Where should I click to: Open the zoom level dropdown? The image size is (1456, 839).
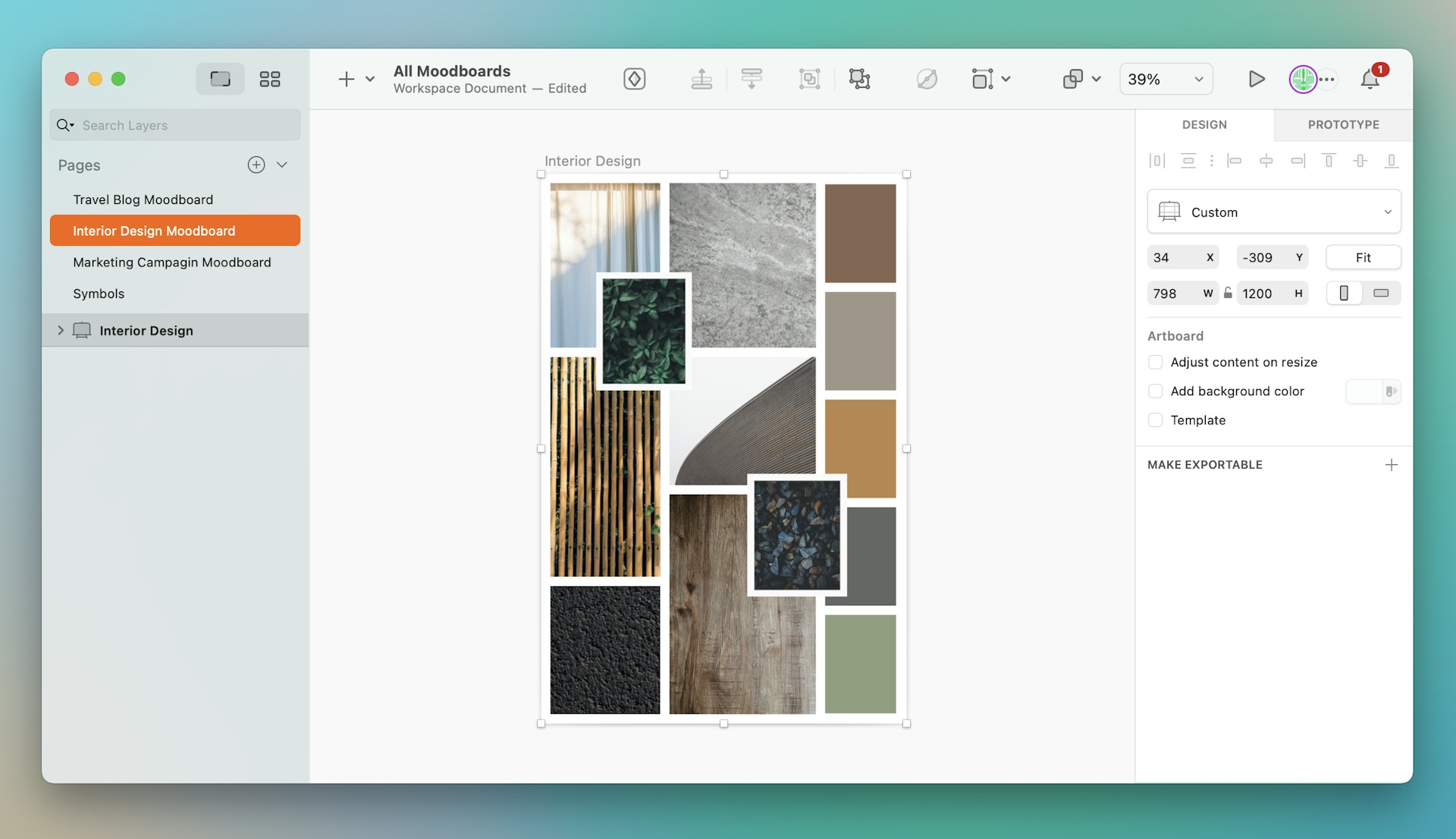pyautogui.click(x=1166, y=79)
